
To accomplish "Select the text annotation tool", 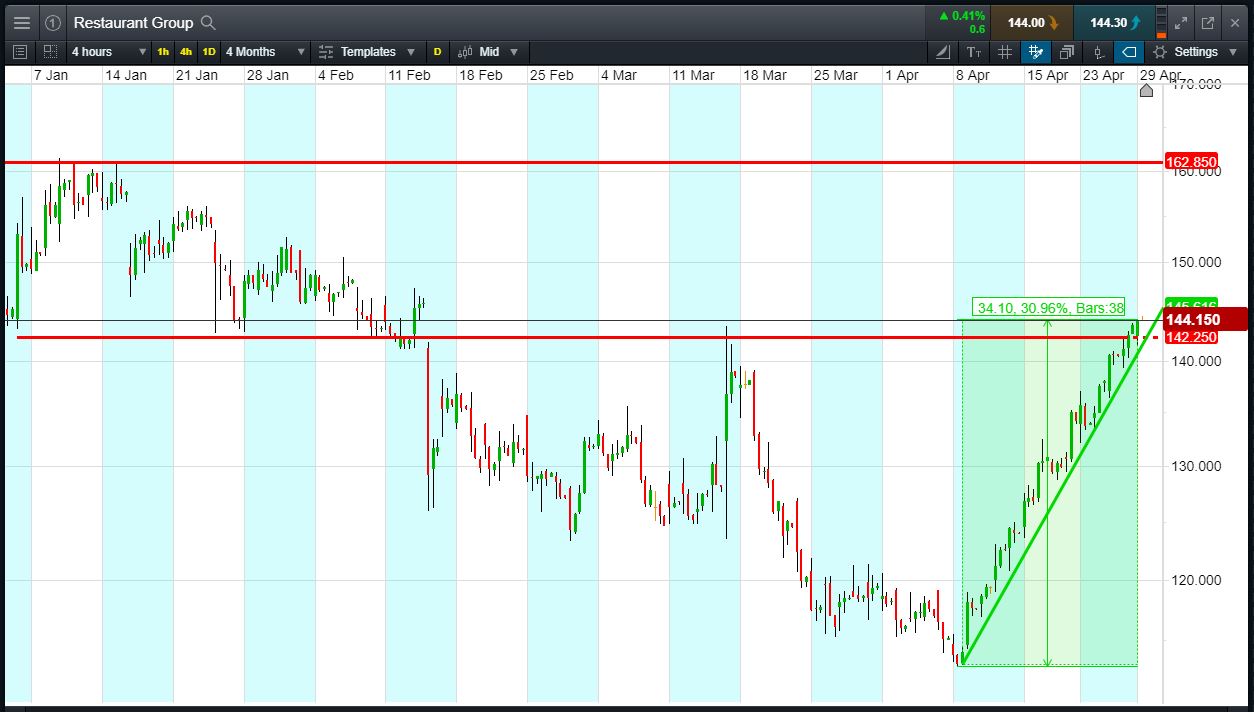I will (x=974, y=52).
